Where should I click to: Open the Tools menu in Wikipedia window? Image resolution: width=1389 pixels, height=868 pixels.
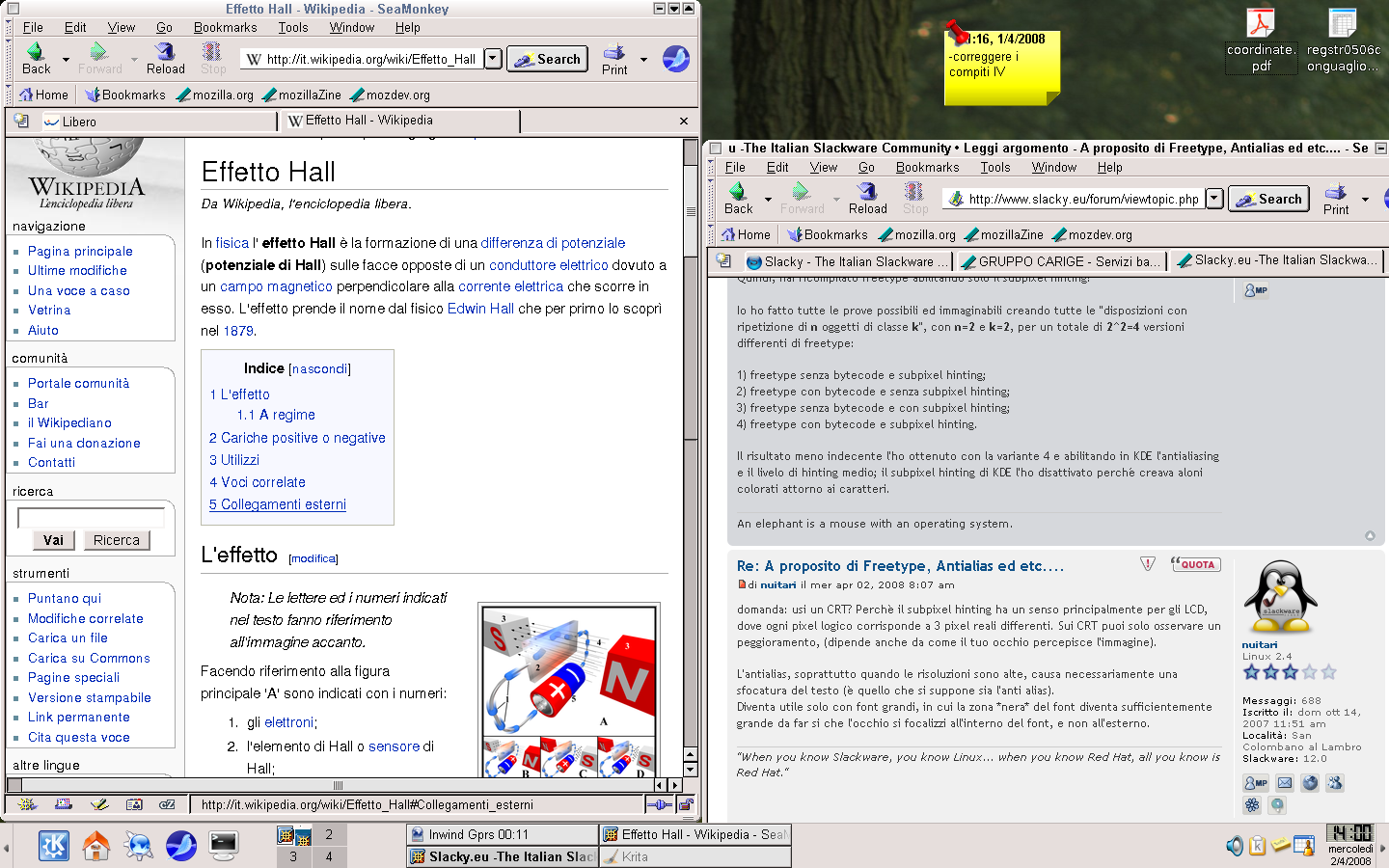pyautogui.click(x=293, y=28)
